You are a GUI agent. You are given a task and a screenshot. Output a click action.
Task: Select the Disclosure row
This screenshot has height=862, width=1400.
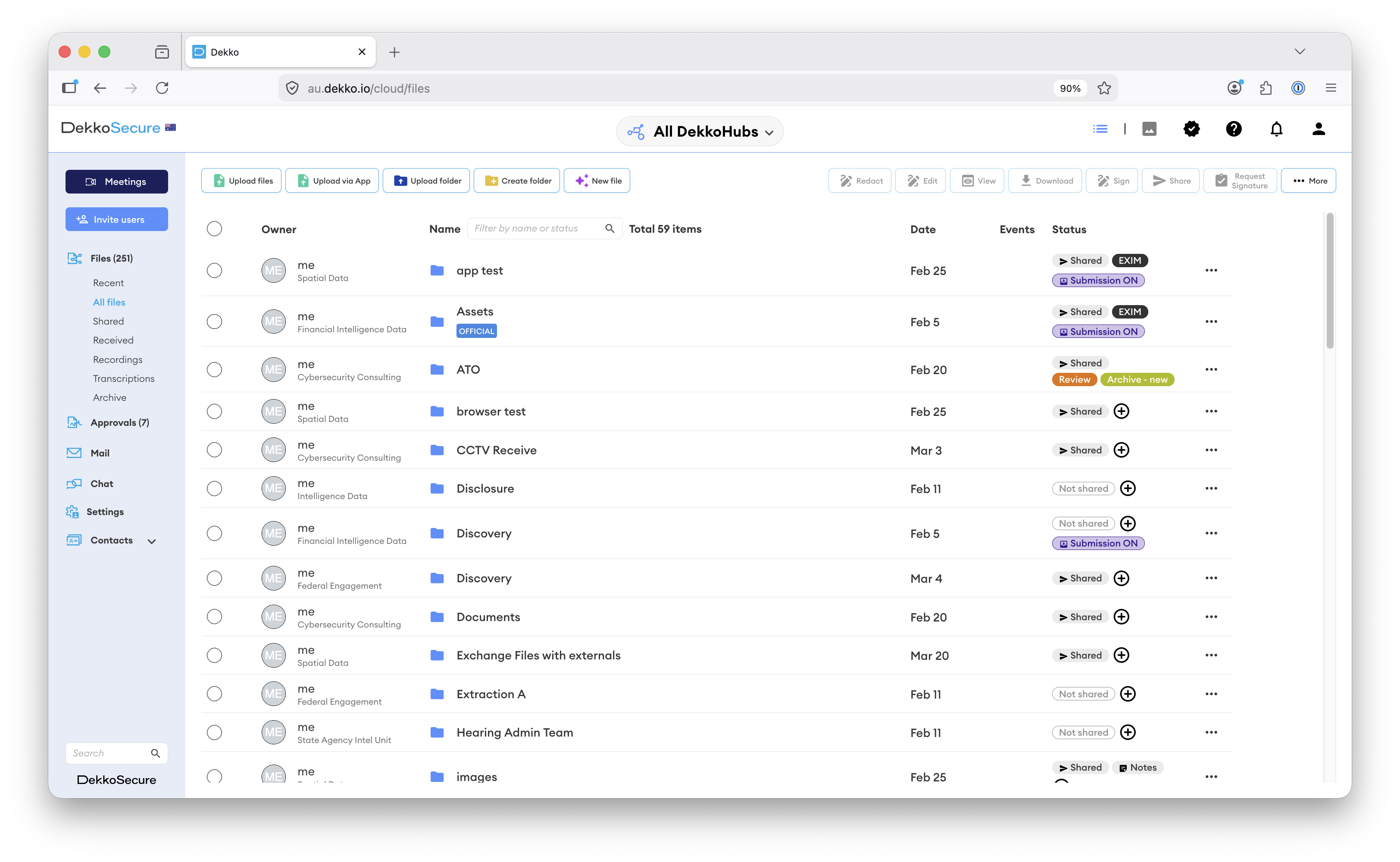214,489
